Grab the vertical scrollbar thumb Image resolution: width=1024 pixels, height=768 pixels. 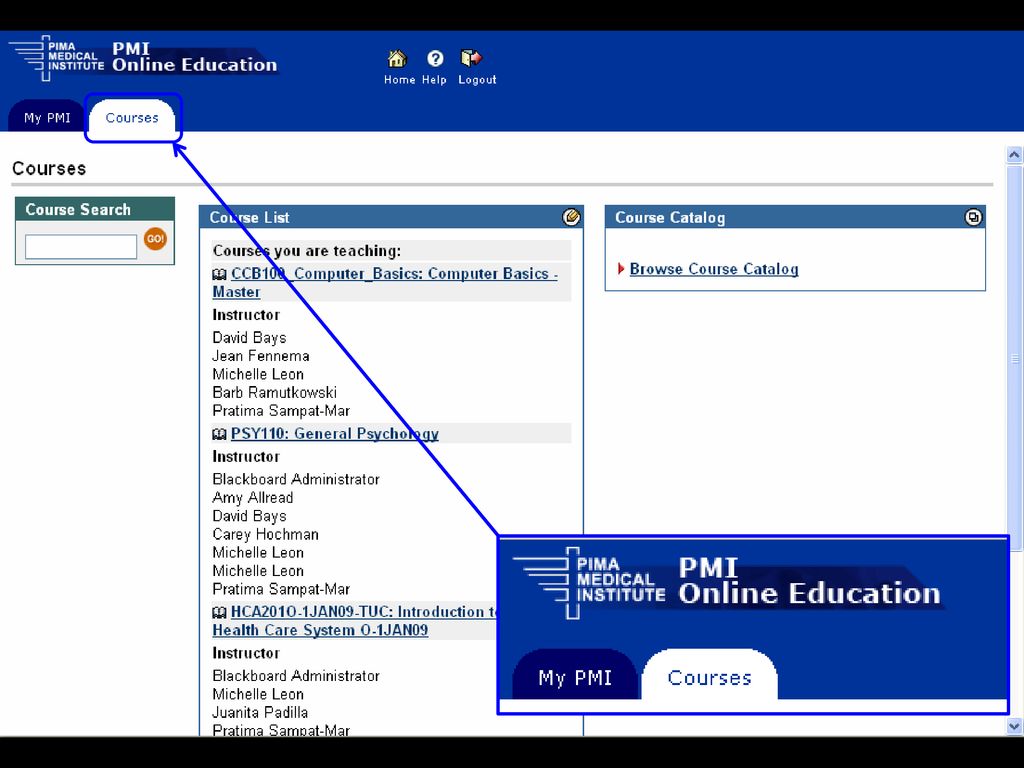coord(1014,359)
